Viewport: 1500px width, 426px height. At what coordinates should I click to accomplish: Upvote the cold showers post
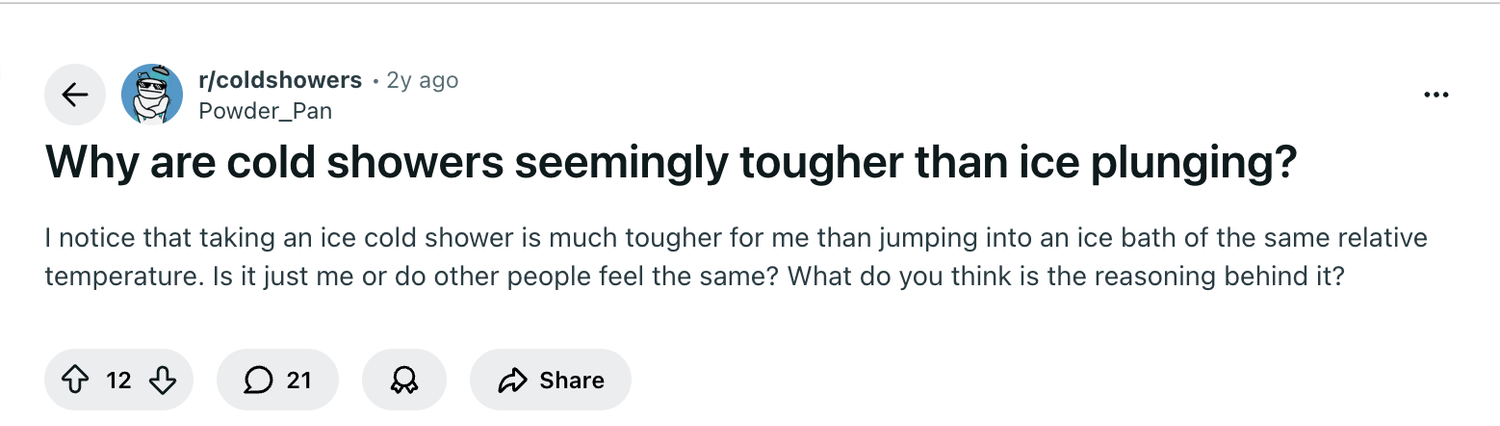point(77,380)
